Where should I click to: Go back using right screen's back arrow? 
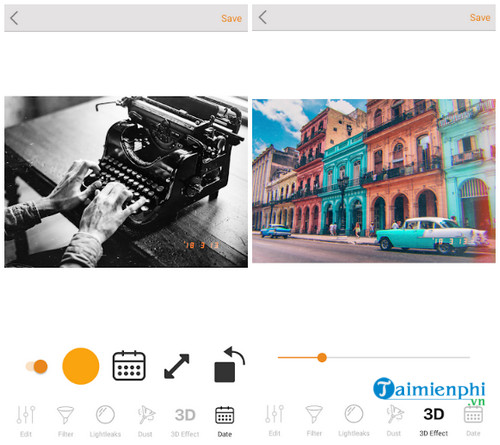tap(263, 17)
